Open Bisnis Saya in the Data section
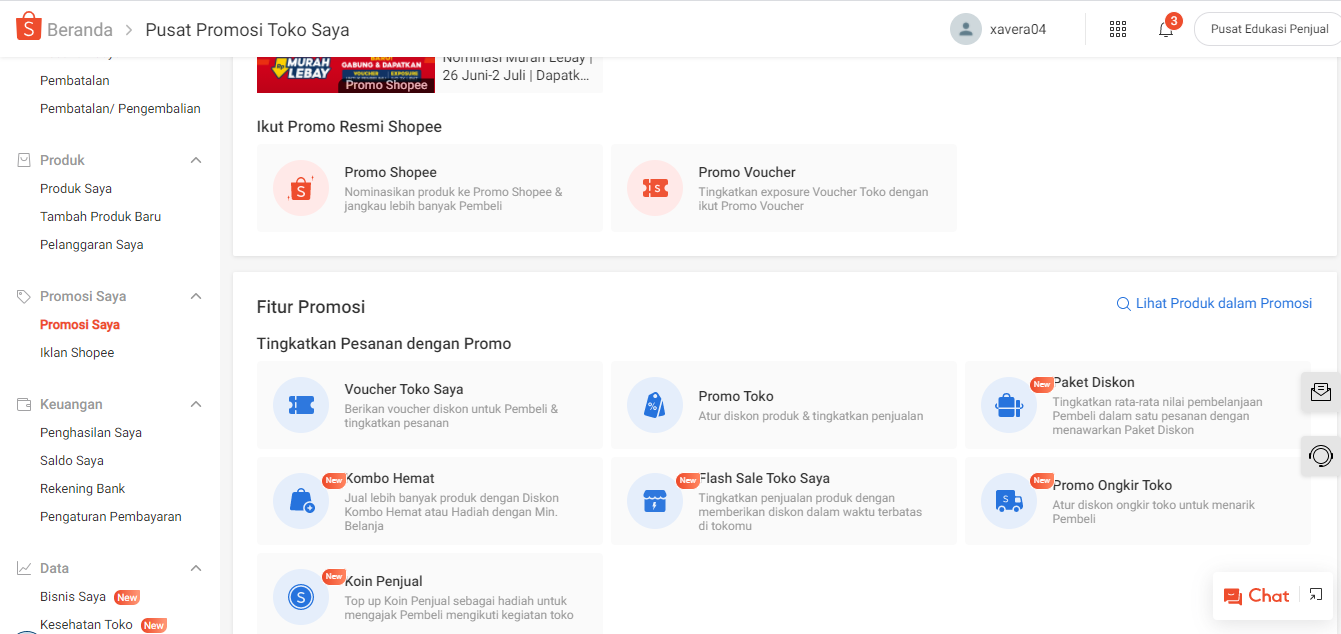The image size is (1341, 634). [73, 596]
